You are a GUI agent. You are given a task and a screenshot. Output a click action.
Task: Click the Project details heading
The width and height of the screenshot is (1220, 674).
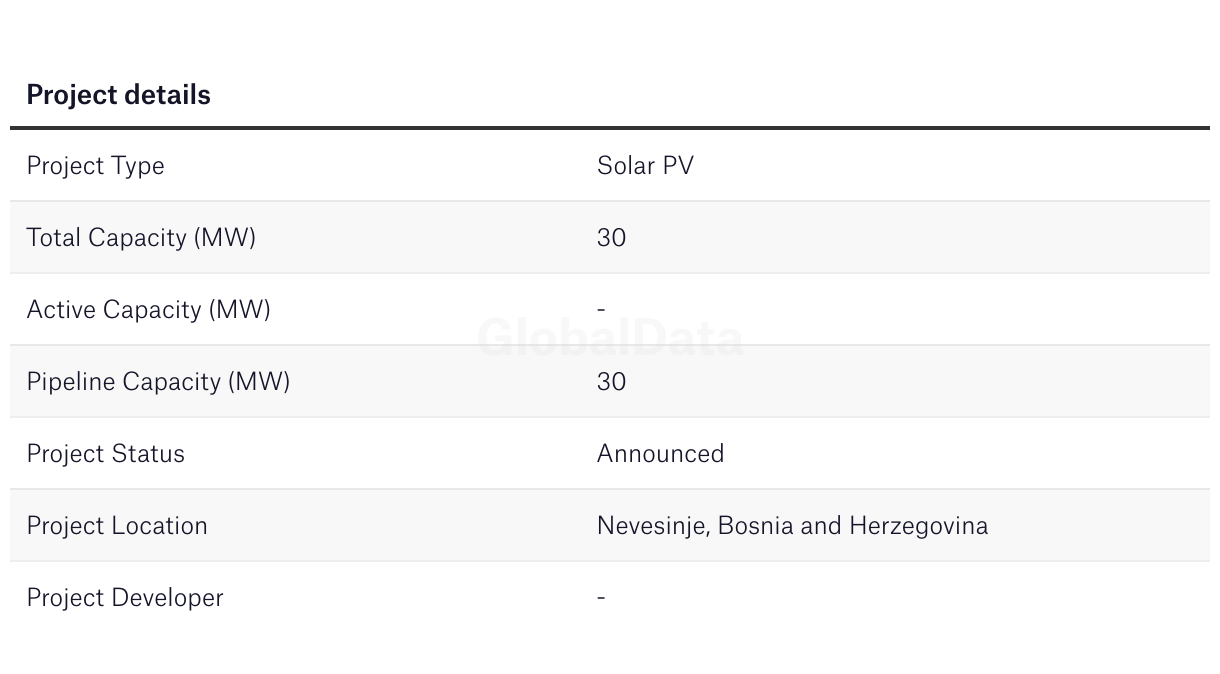118,95
